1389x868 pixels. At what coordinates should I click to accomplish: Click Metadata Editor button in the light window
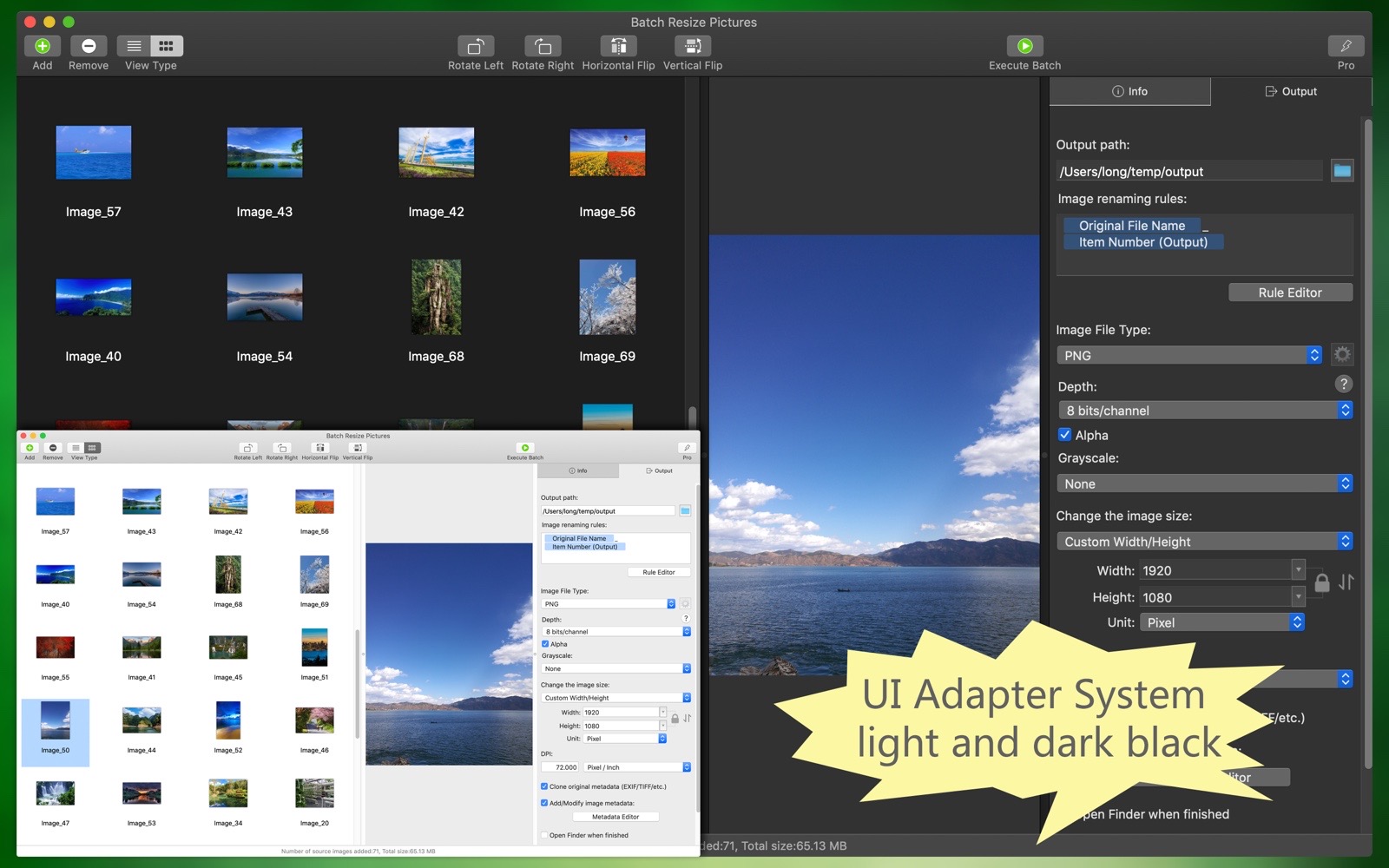(x=616, y=817)
